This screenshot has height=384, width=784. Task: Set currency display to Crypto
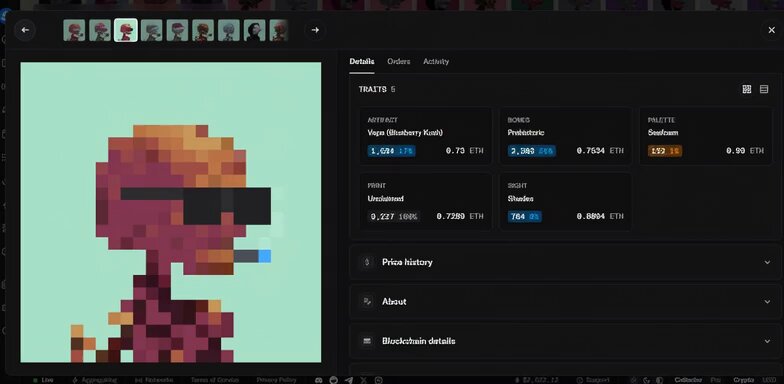tap(744, 380)
